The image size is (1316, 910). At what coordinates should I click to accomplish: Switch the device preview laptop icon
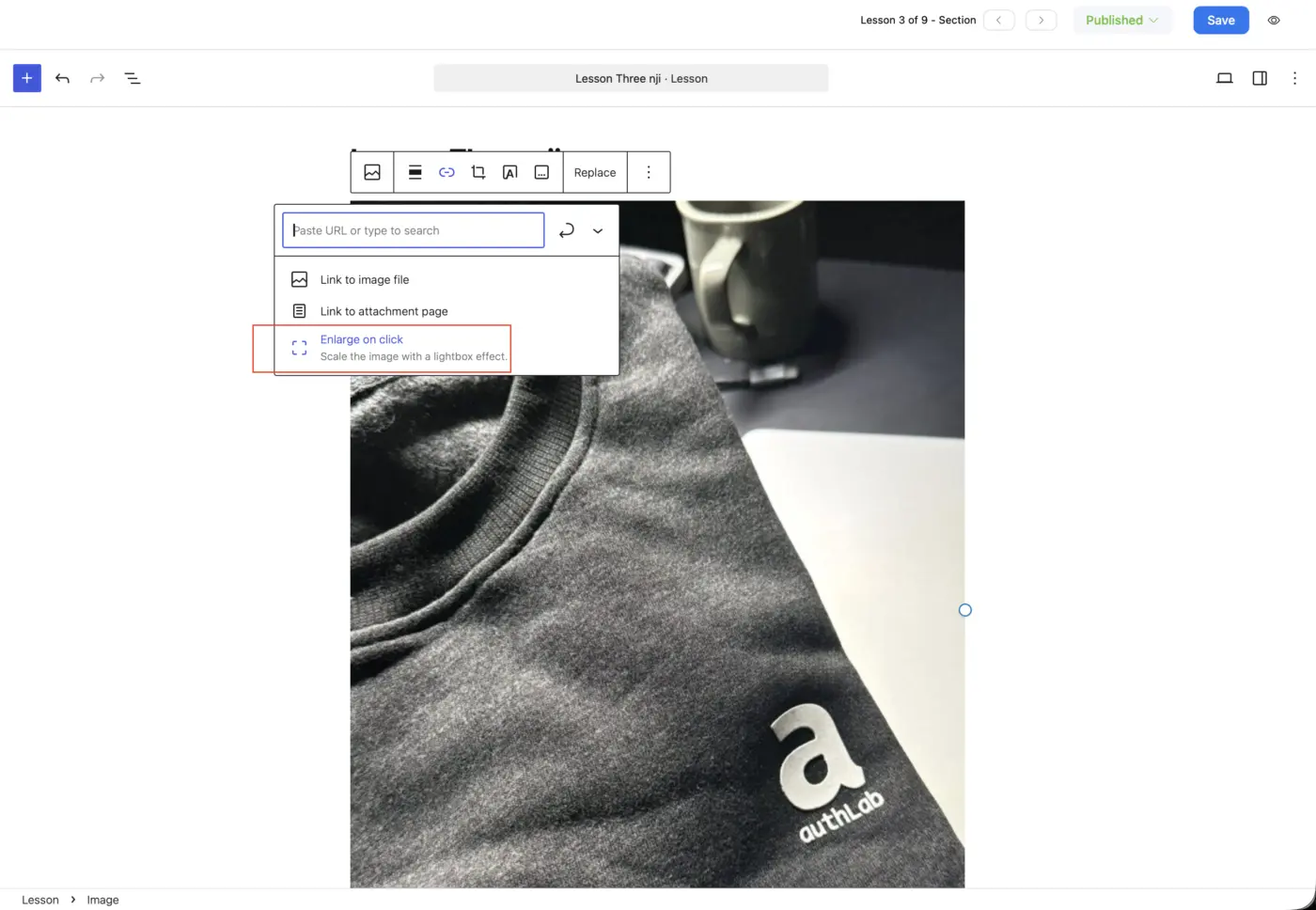pos(1224,78)
